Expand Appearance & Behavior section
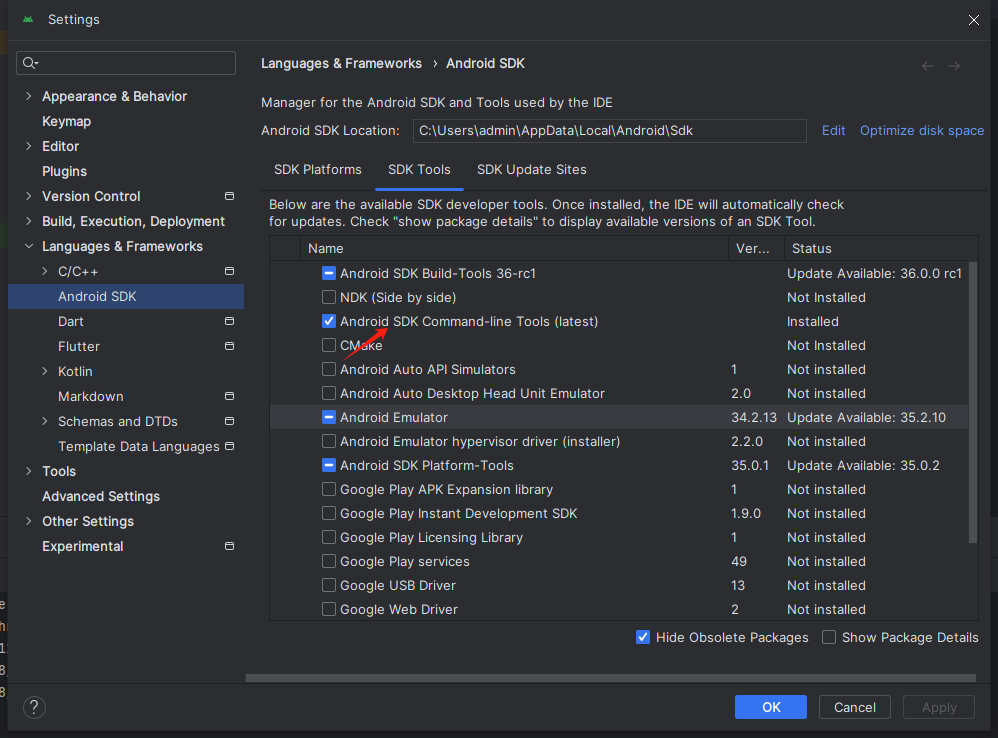The image size is (998, 738). [28, 96]
